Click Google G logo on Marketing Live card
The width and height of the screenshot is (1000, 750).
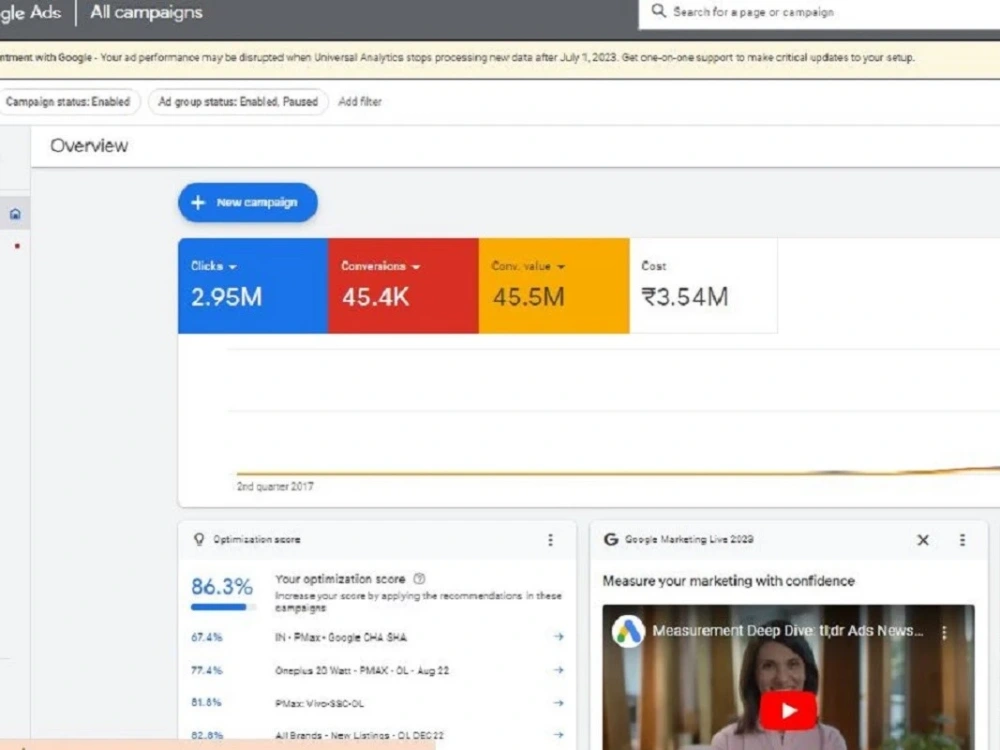point(610,540)
